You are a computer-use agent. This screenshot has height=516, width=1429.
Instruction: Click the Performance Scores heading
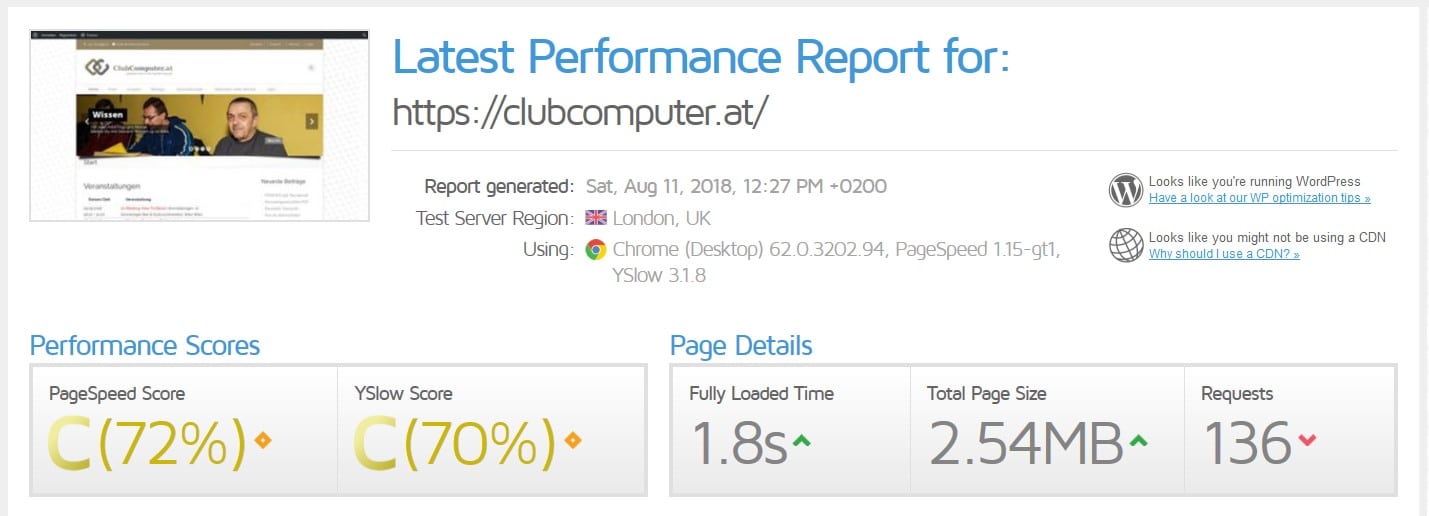pos(145,346)
